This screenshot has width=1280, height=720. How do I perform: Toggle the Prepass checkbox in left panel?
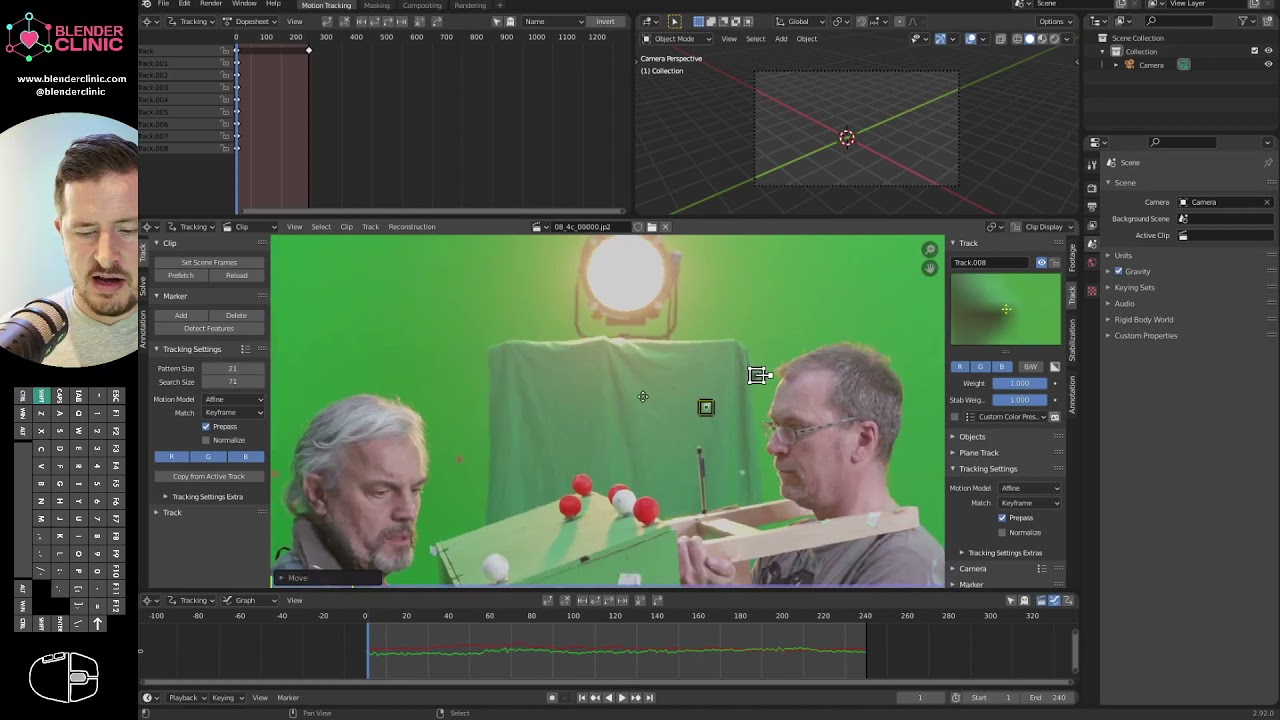pos(206,427)
